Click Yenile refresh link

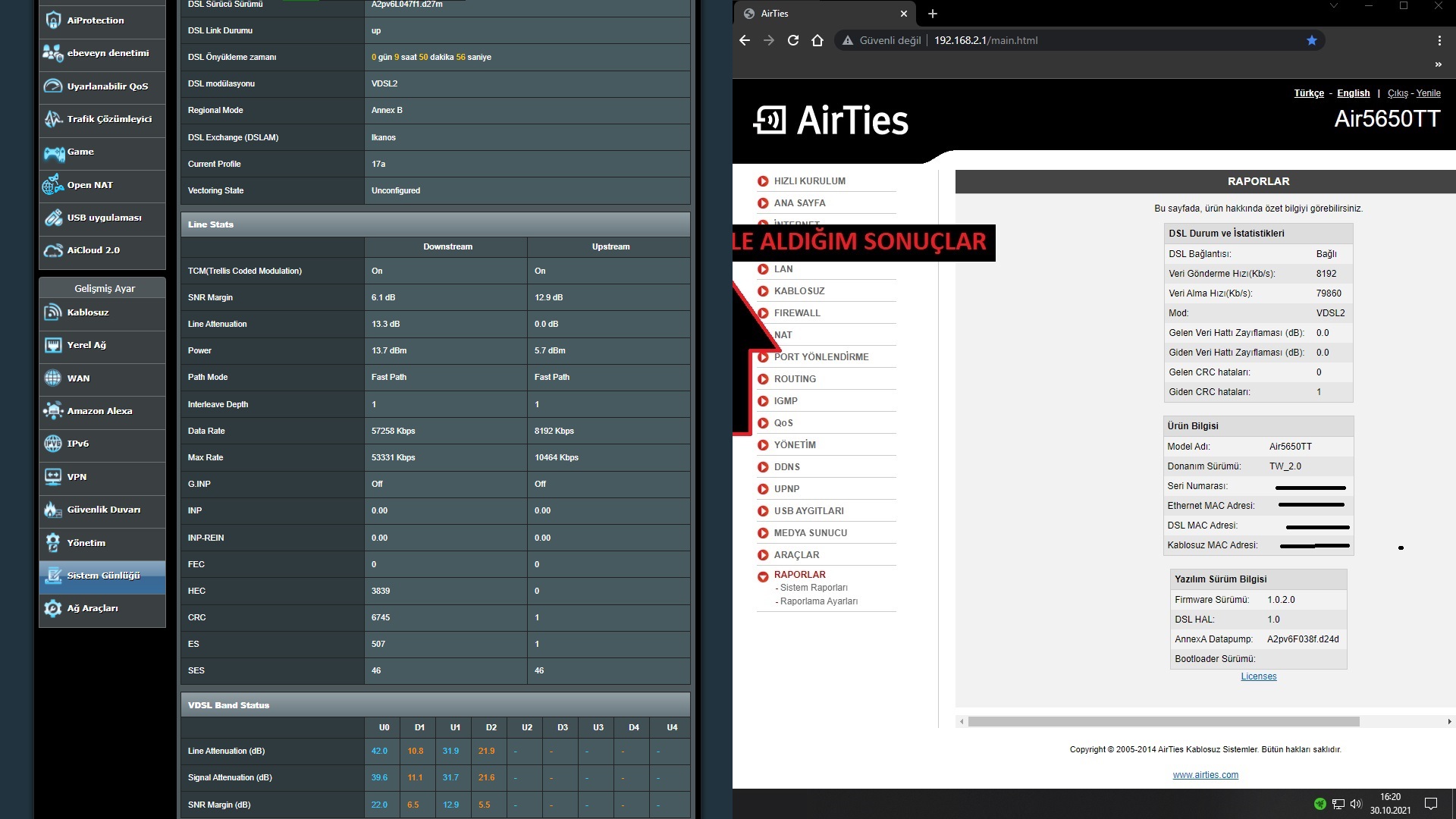tap(1428, 93)
